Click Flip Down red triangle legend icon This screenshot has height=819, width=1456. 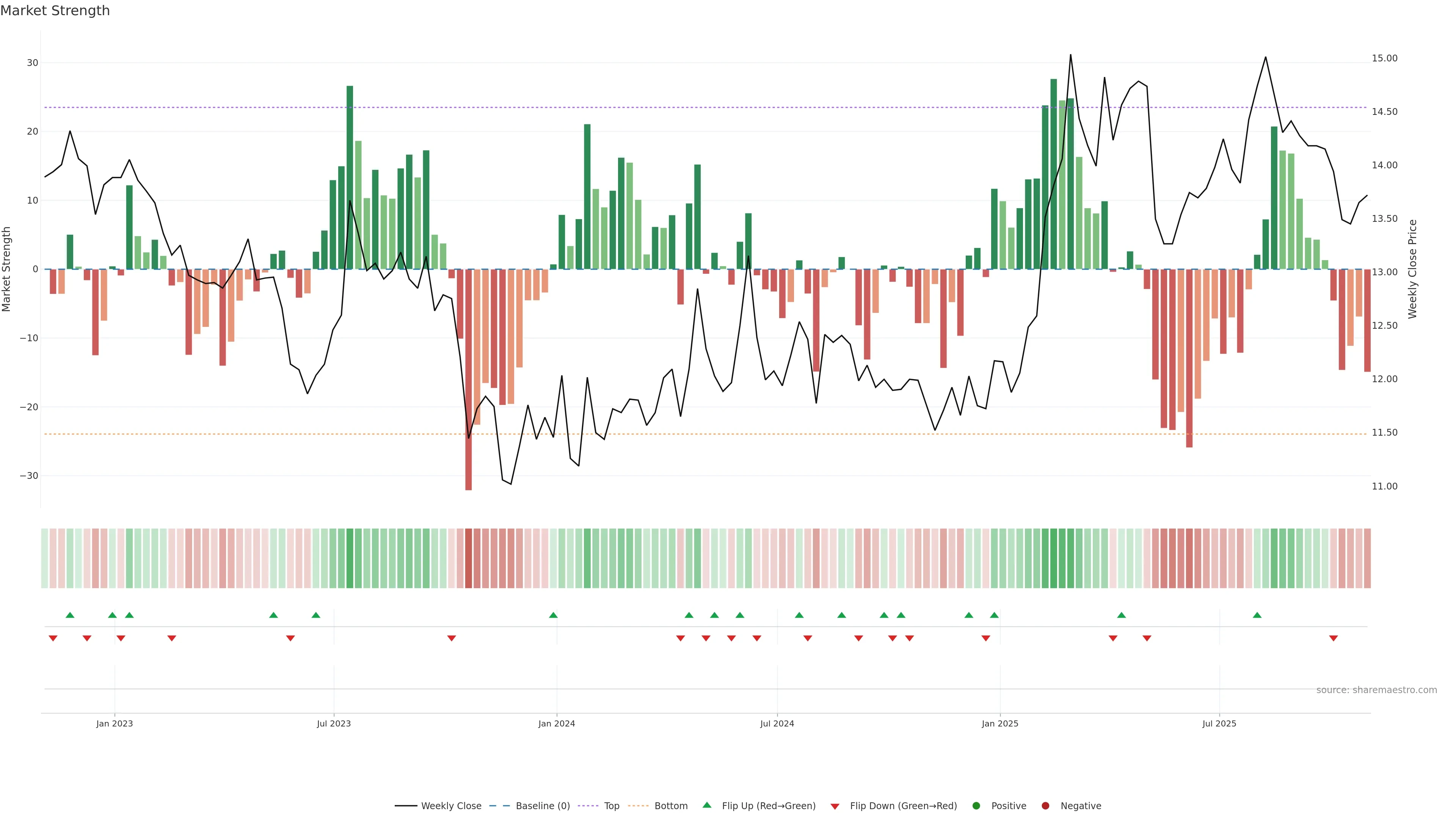pyautogui.click(x=835, y=806)
